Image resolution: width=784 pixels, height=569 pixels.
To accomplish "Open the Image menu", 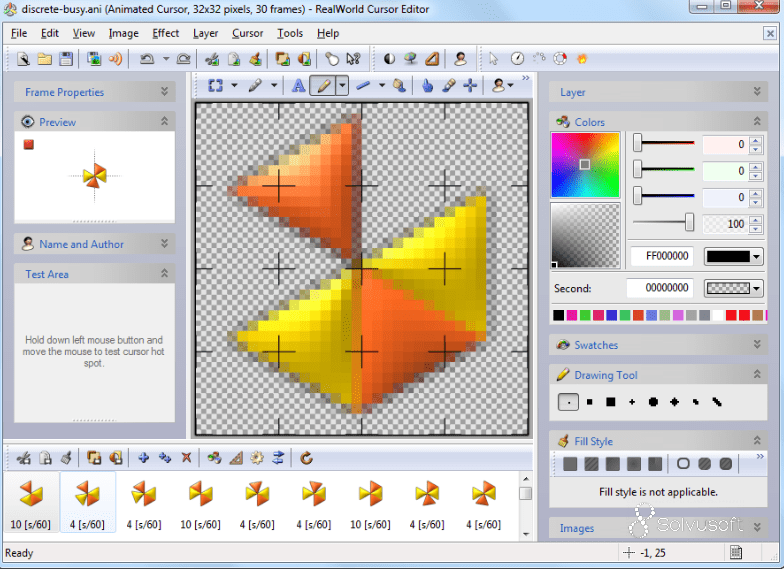I will 124,33.
